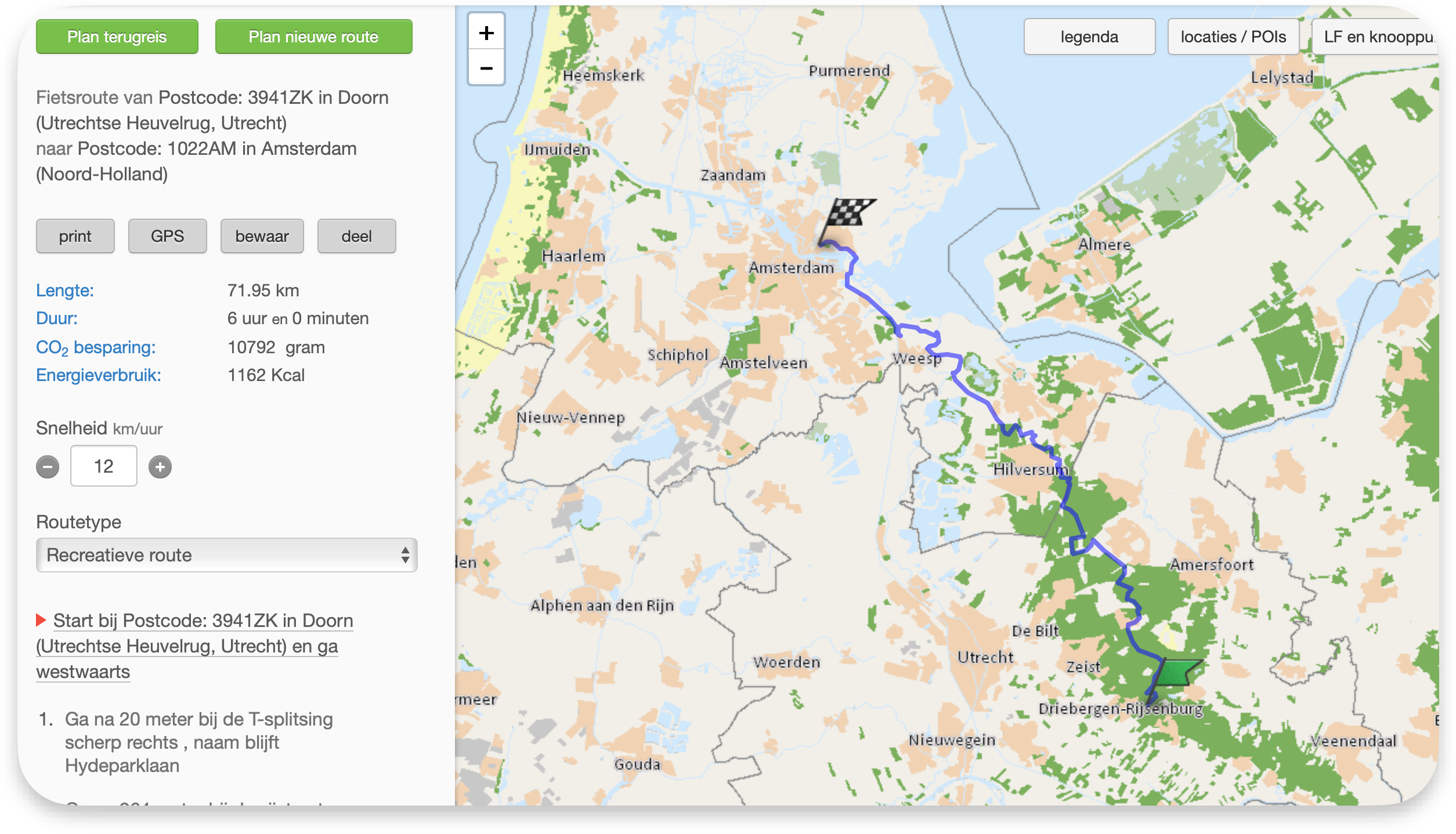Click the speed field showing 12

coord(104,466)
